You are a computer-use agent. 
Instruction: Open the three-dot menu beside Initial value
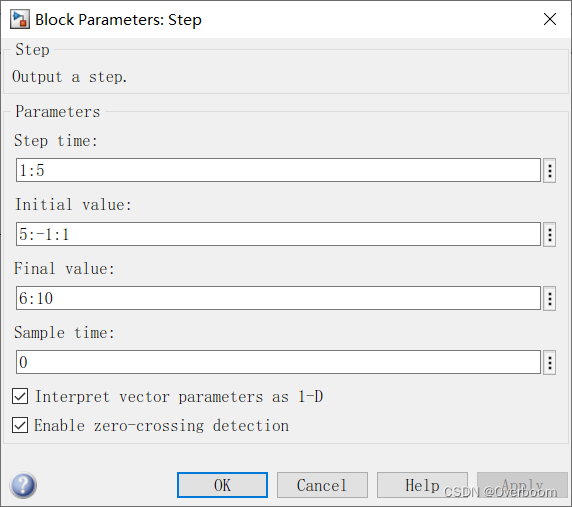point(549,235)
